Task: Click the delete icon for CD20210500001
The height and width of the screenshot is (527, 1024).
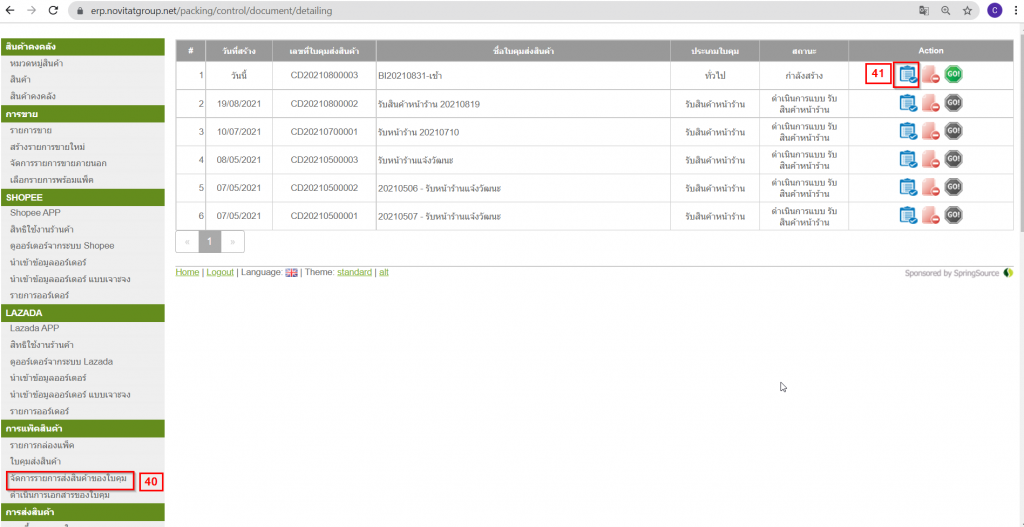Action: 930,215
